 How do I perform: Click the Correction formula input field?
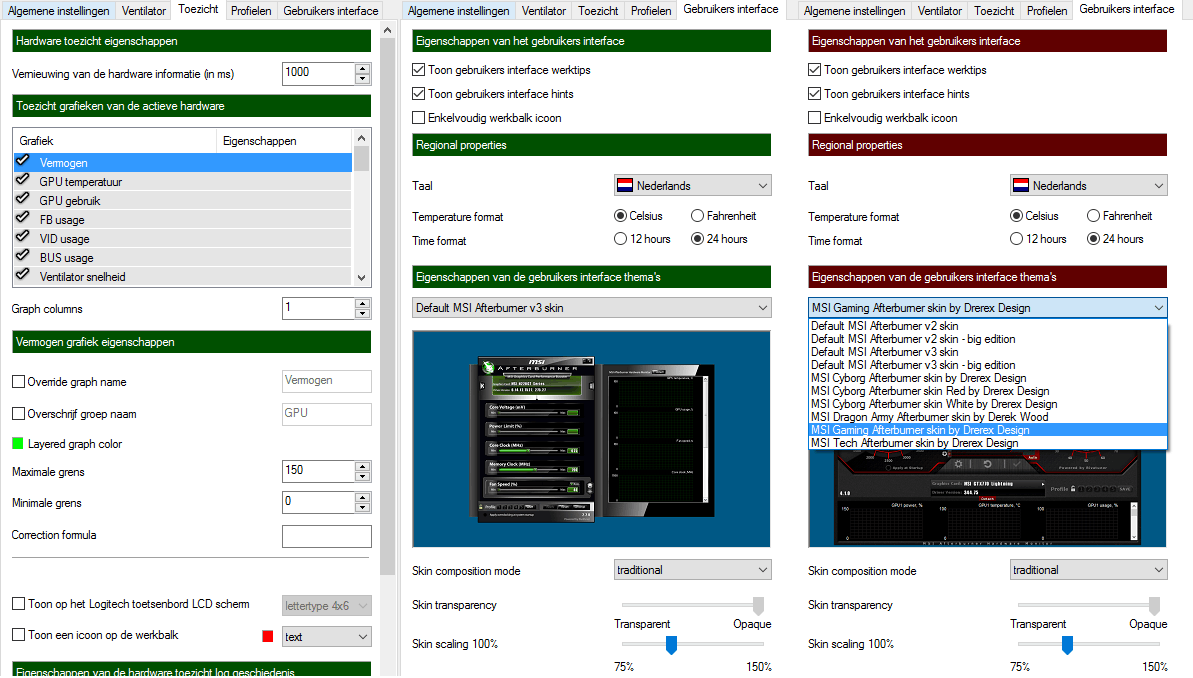click(x=326, y=536)
